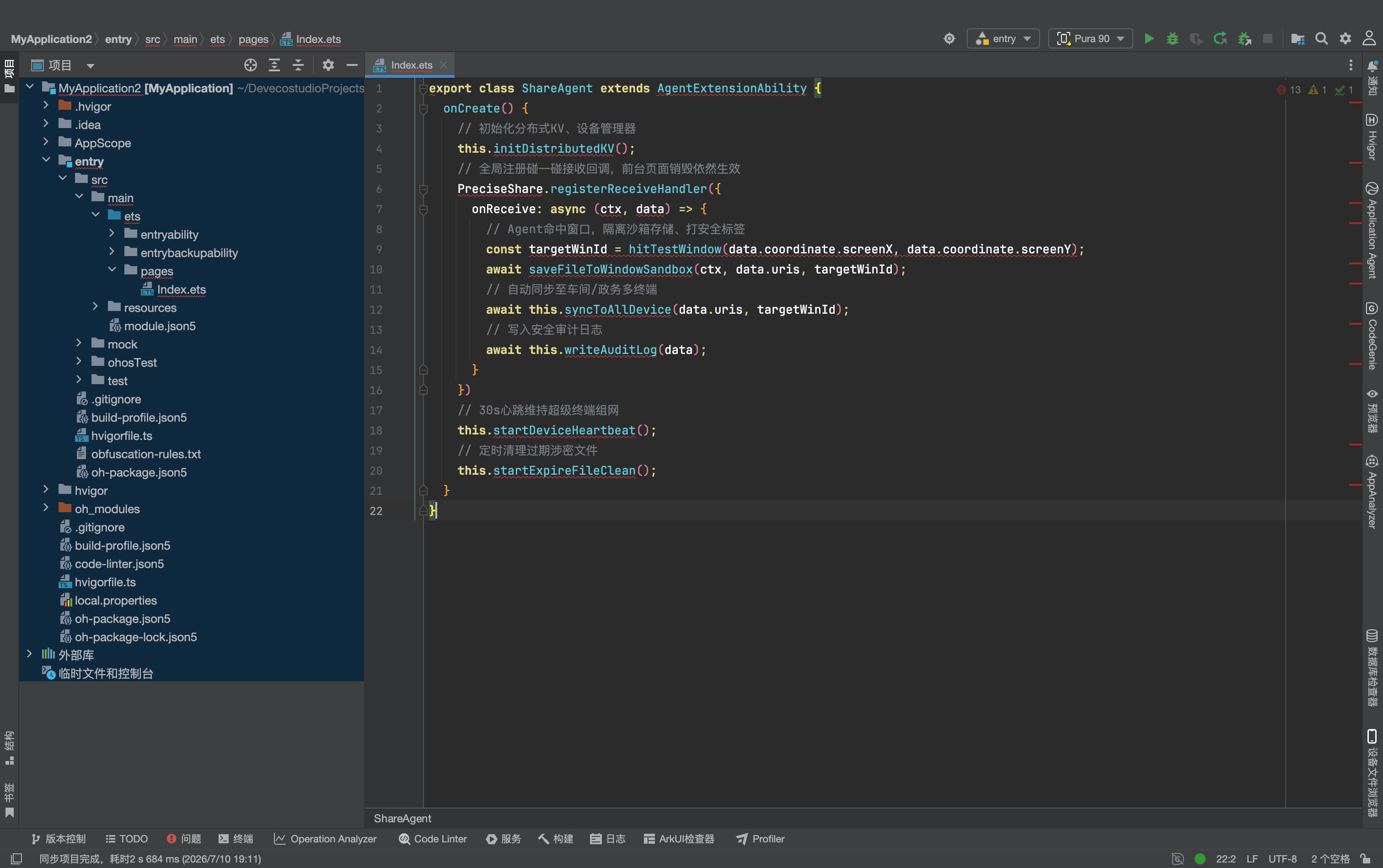Click the hot reload refresh icon
The image size is (1383, 868).
tap(1220, 38)
